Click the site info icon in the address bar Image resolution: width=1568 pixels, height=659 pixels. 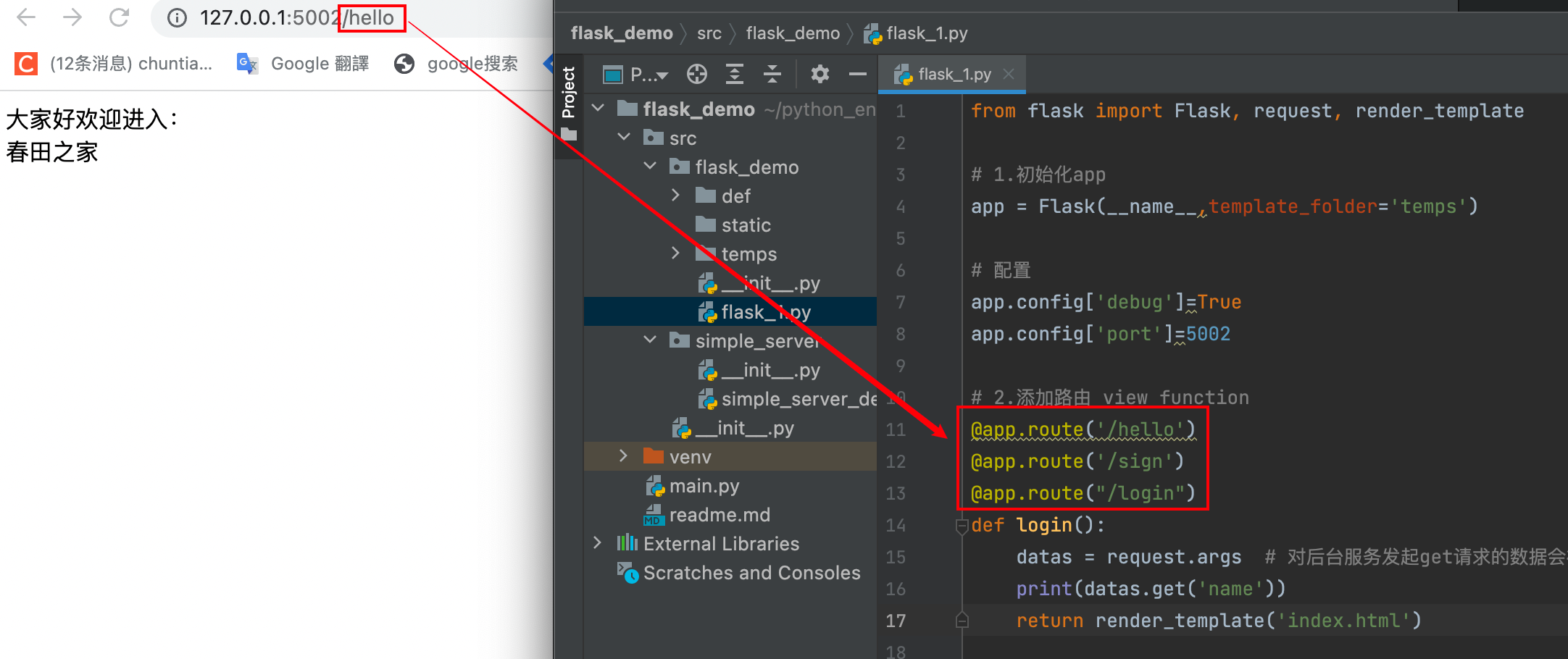[x=176, y=17]
